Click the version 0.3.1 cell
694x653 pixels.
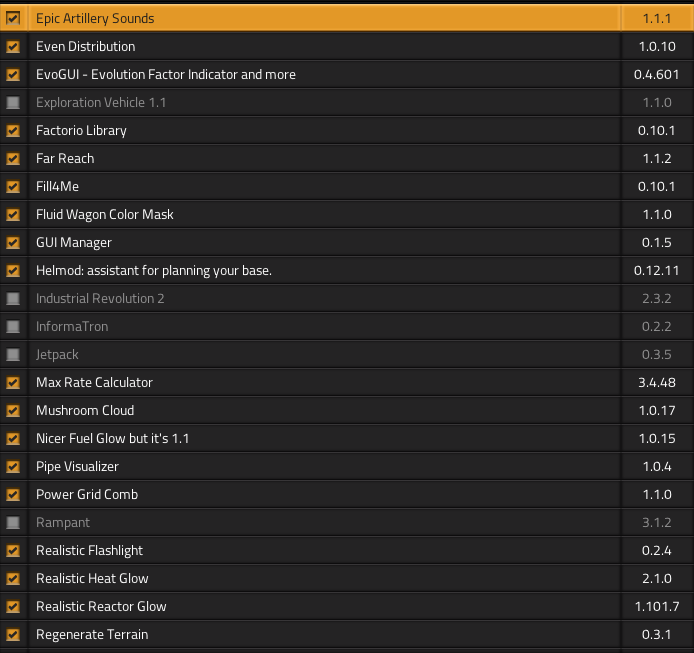[657, 634]
